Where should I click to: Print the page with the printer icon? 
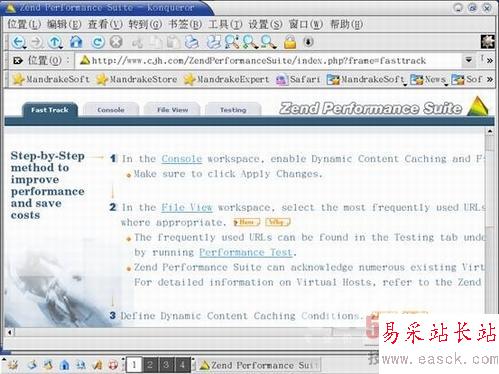192,42
